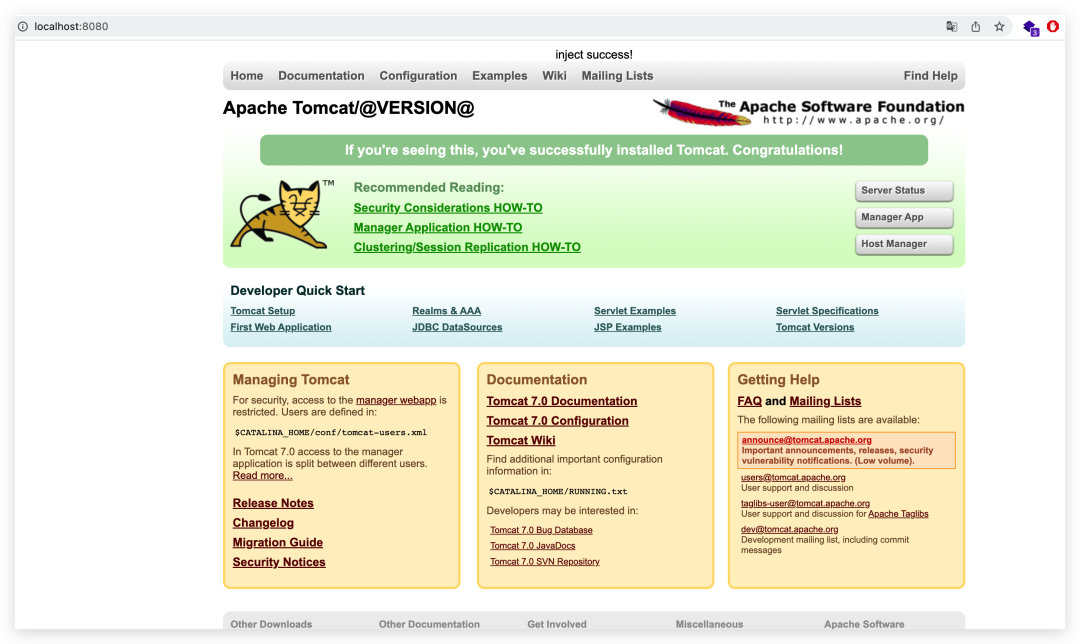Click the Host Manager button

click(904, 245)
